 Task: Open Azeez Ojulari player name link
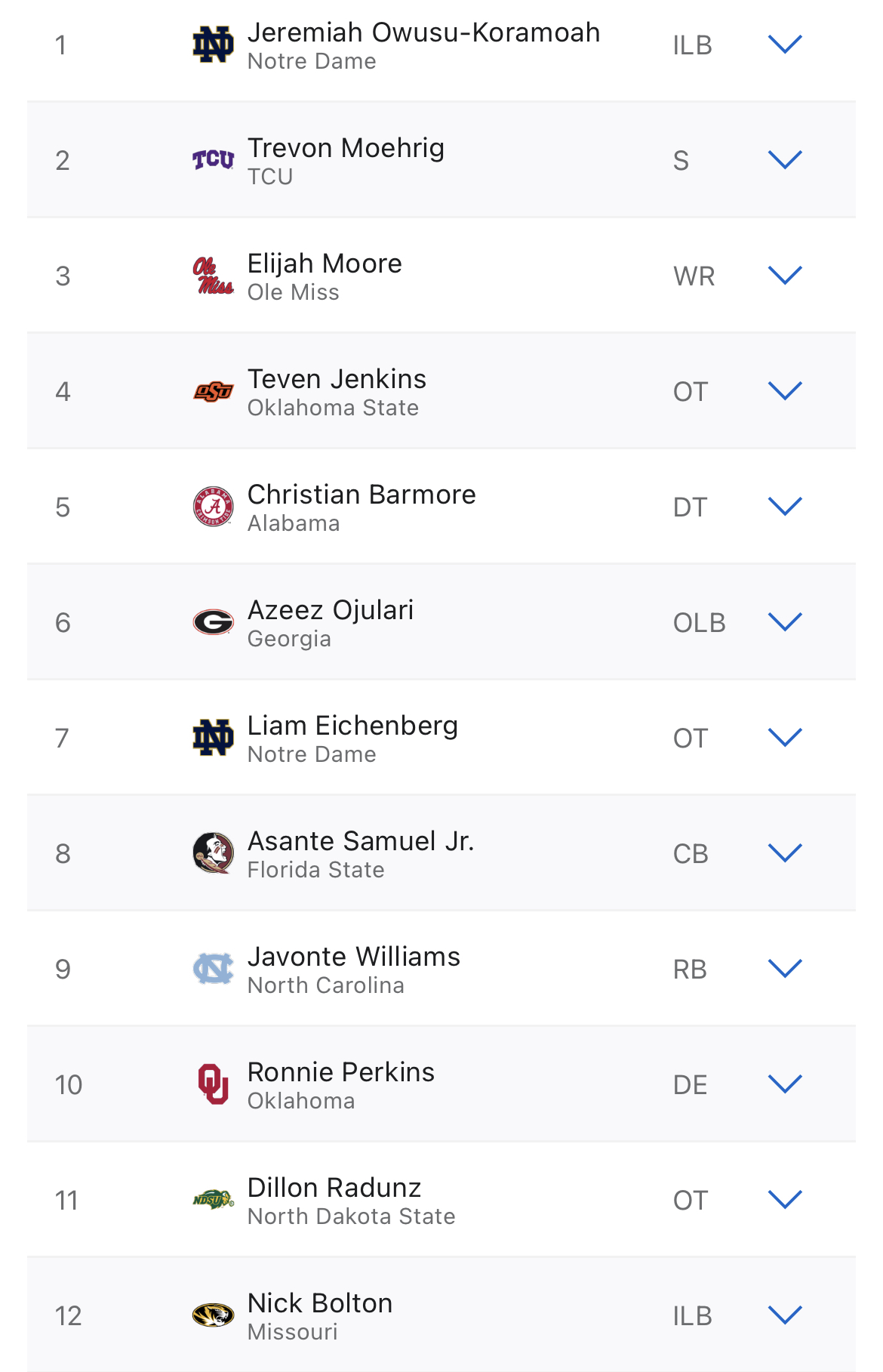331,610
